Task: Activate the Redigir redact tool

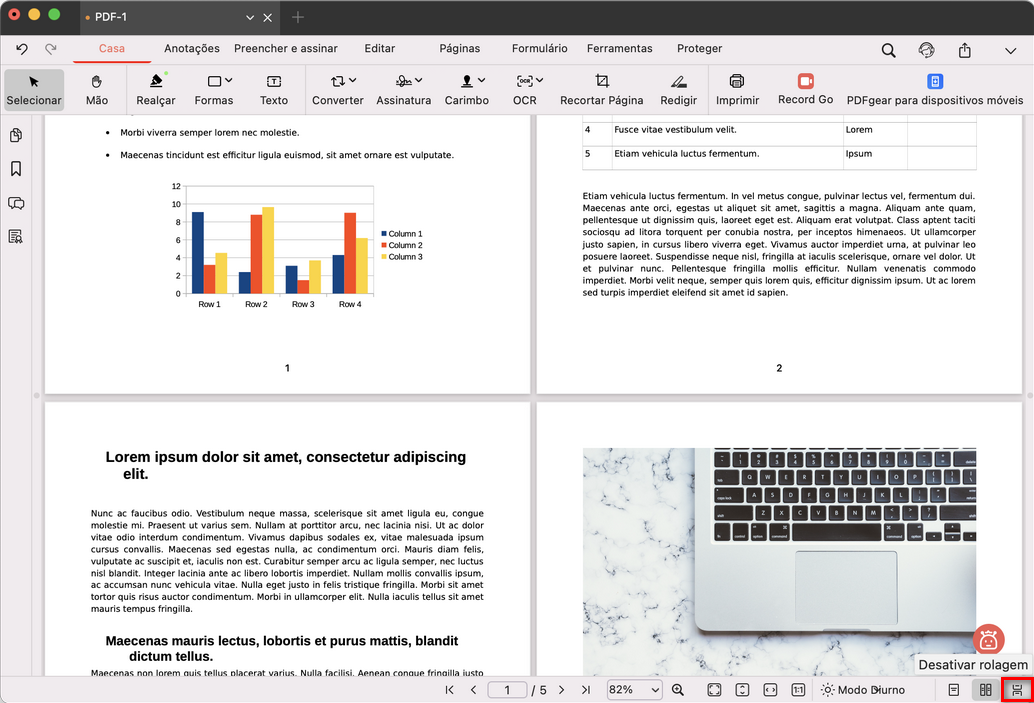Action: click(x=679, y=90)
